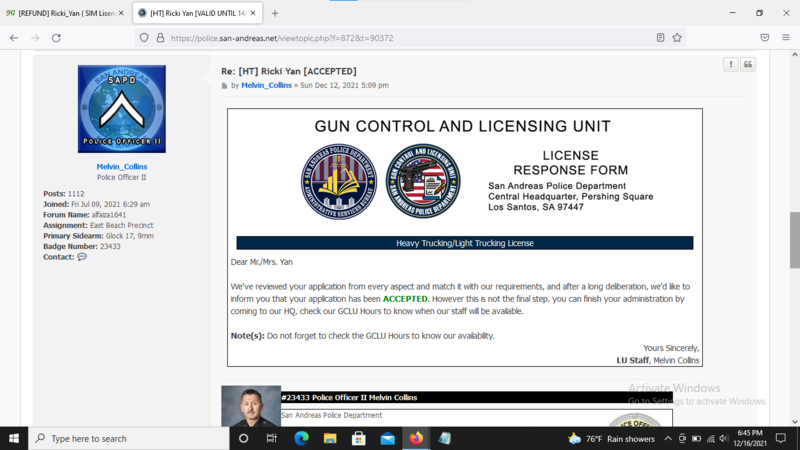Show site security padlock info
The image size is (800, 450).
[x=160, y=38]
